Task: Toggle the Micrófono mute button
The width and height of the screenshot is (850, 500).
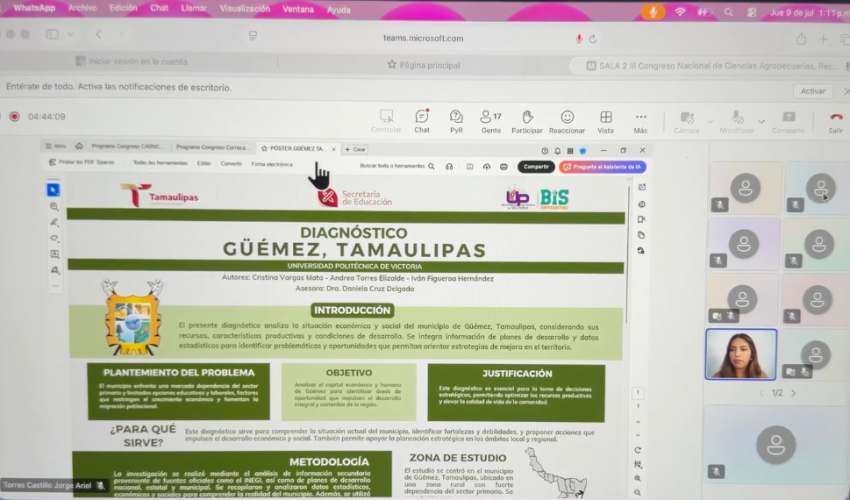Action: pos(736,121)
